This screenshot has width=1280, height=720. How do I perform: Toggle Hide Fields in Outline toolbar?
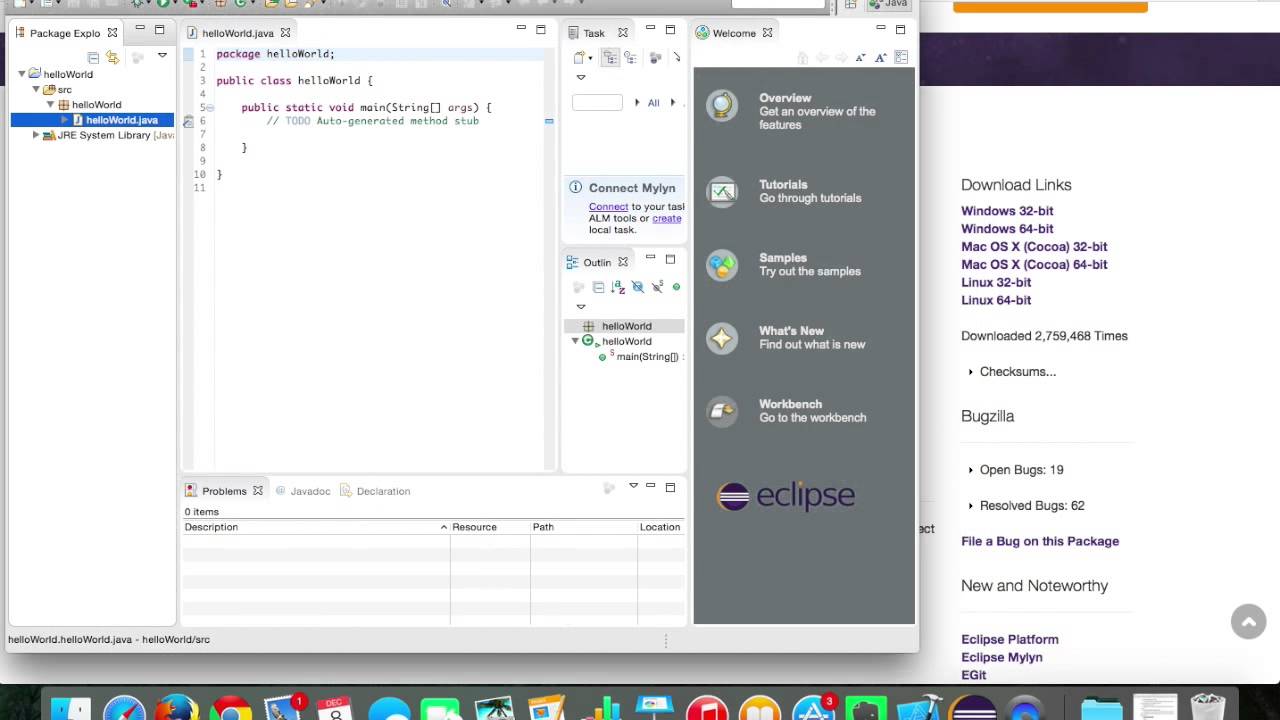click(x=637, y=287)
